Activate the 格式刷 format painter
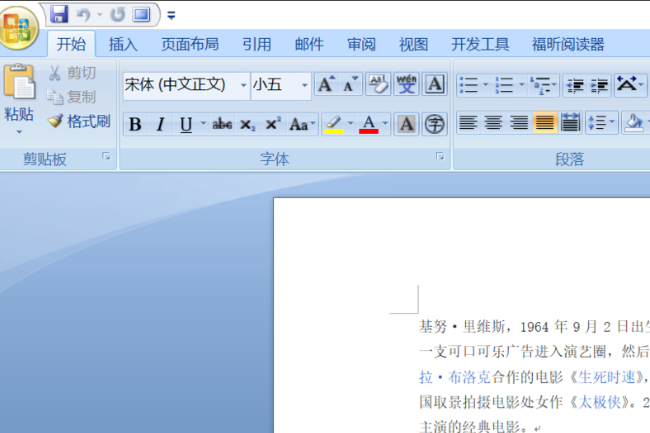Viewport: 650px width, 433px height. pyautogui.click(x=79, y=121)
